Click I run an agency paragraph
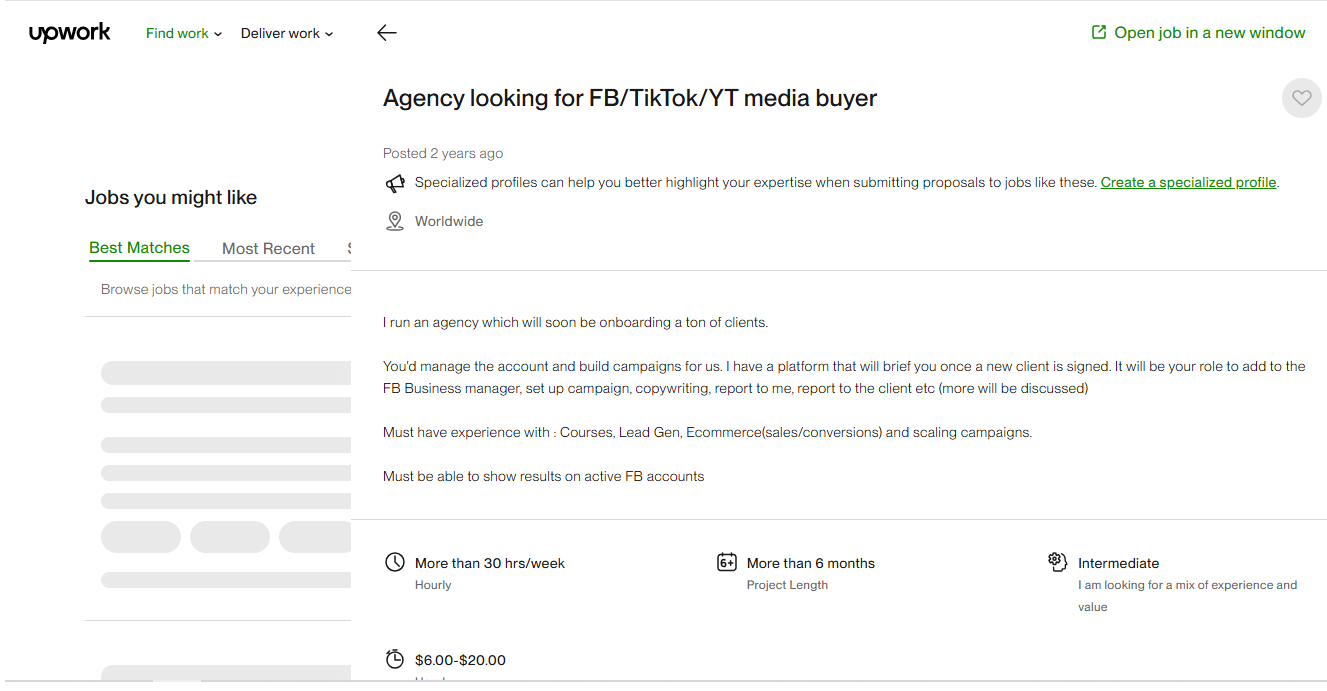Viewport: 1327px width, 691px height. (x=575, y=322)
